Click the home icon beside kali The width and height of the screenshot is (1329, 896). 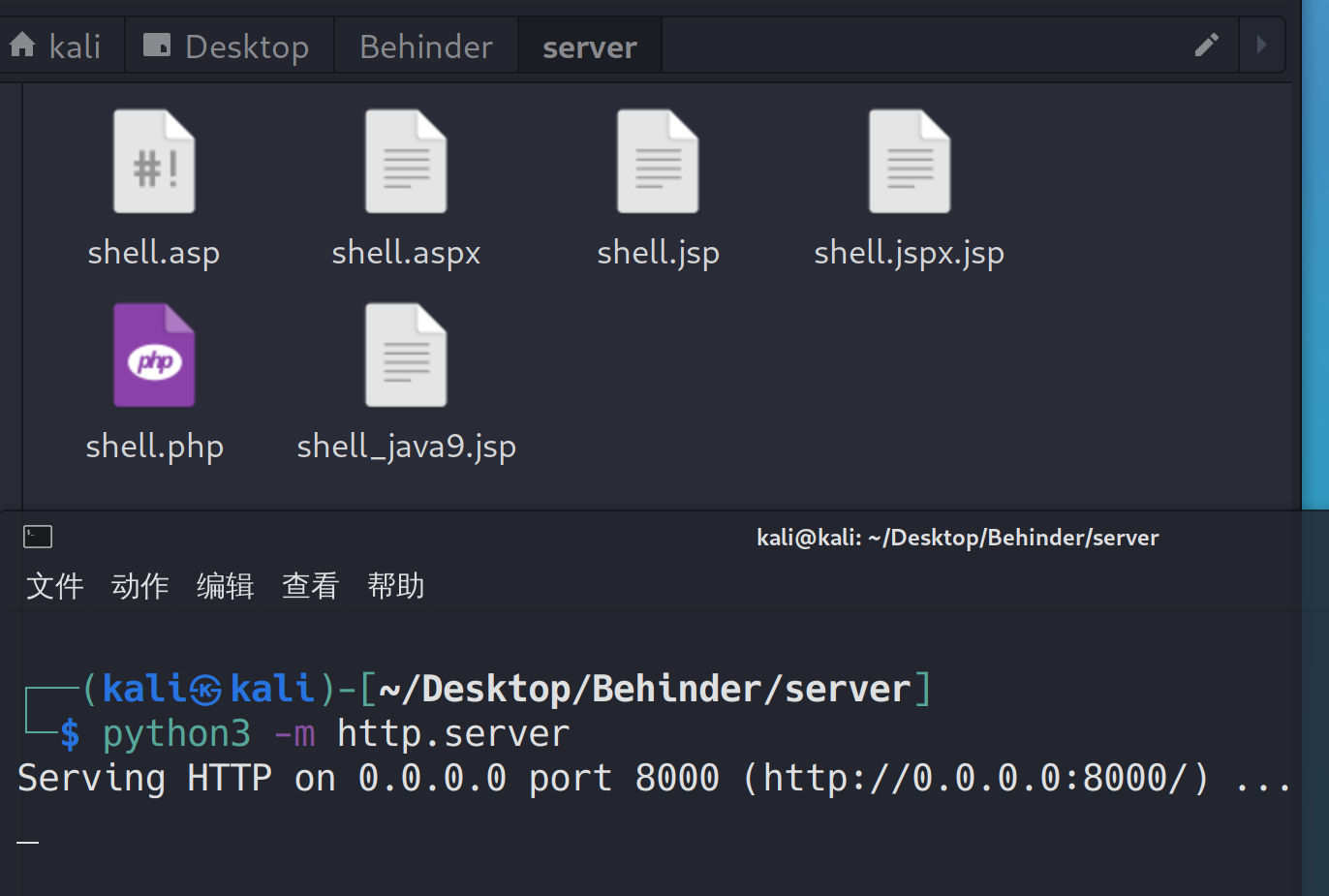pyautogui.click(x=22, y=46)
